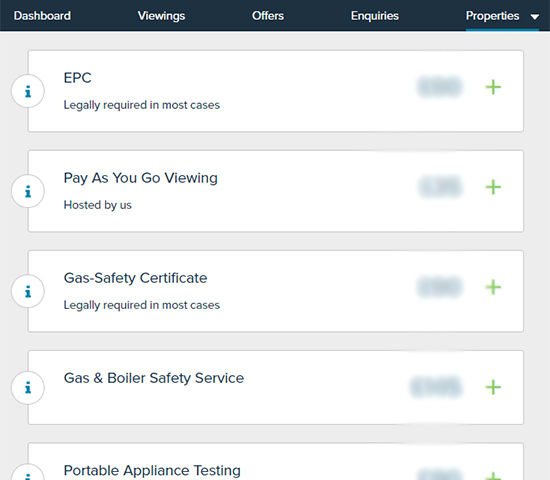This screenshot has width=550, height=480.
Task: Add the Gas-Safety Certificate service
Action: 493,287
